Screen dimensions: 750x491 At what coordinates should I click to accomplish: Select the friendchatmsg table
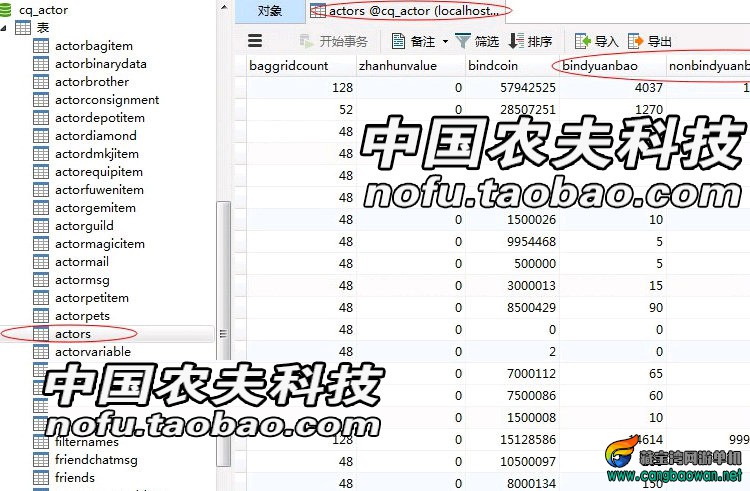coord(96,459)
